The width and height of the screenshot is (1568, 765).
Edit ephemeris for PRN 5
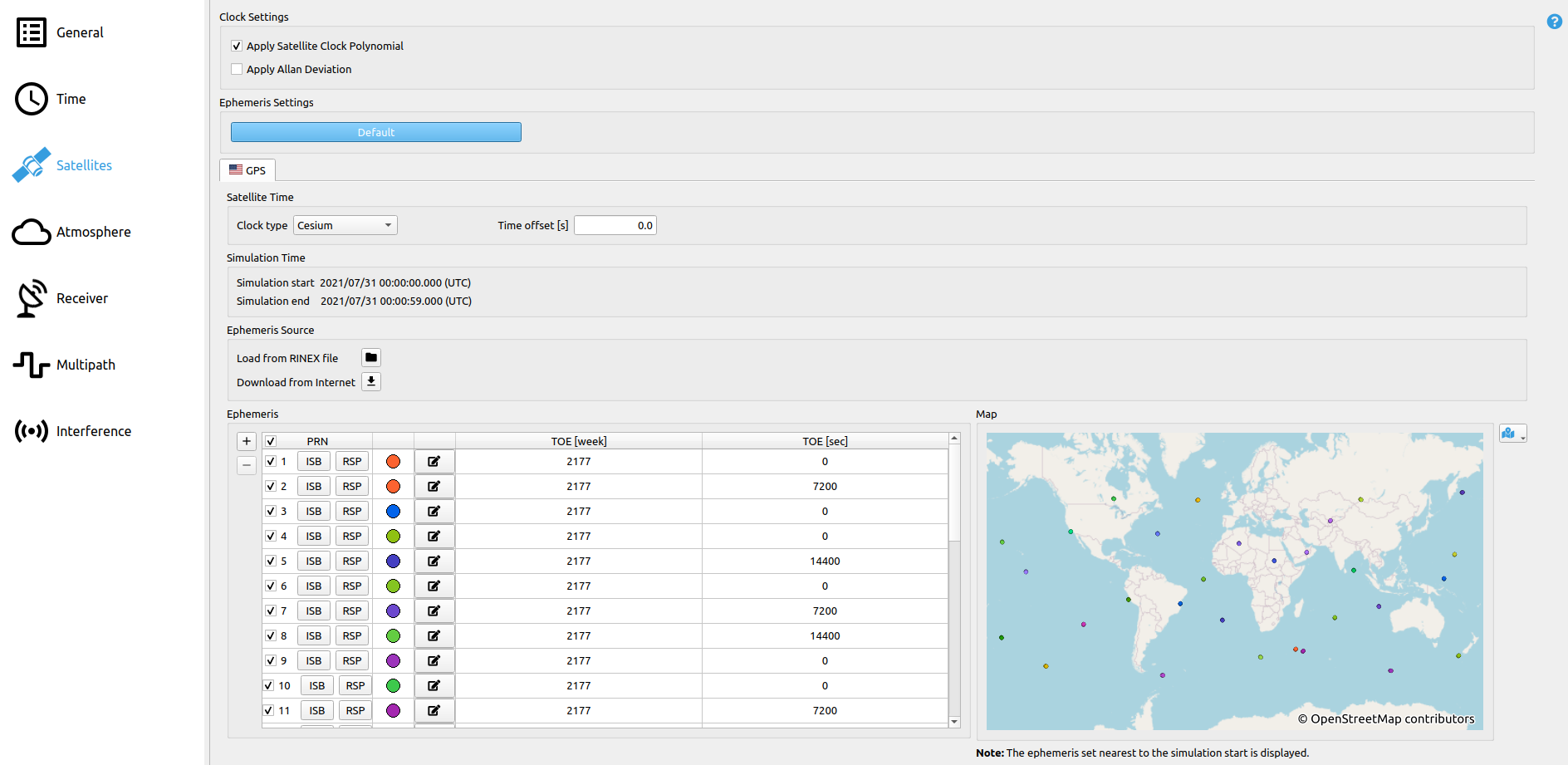point(434,561)
